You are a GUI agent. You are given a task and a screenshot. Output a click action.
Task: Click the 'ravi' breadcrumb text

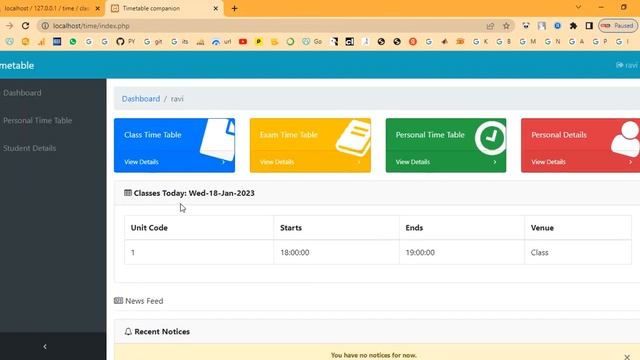tap(177, 99)
